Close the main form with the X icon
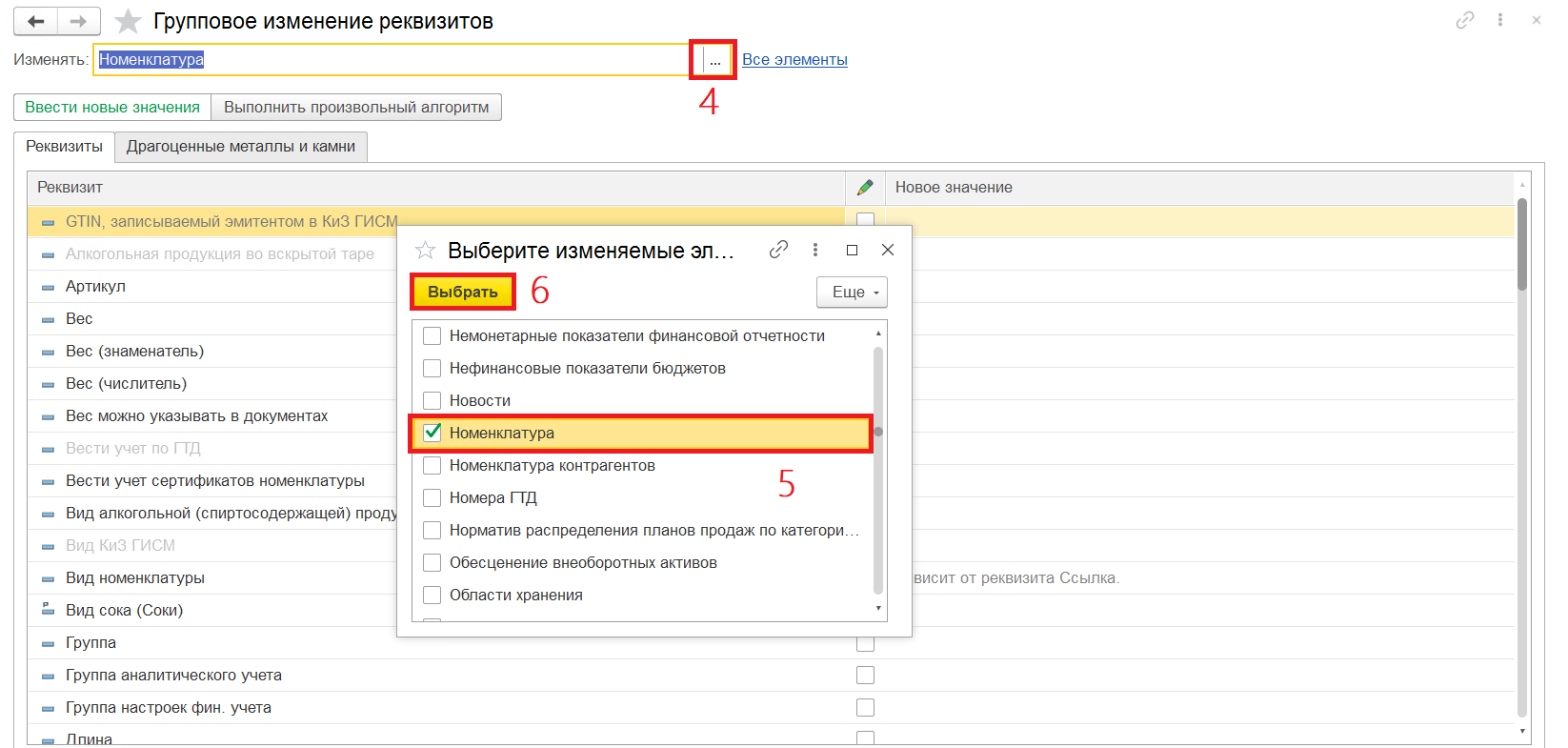This screenshot has width=1568, height=748. [1537, 20]
